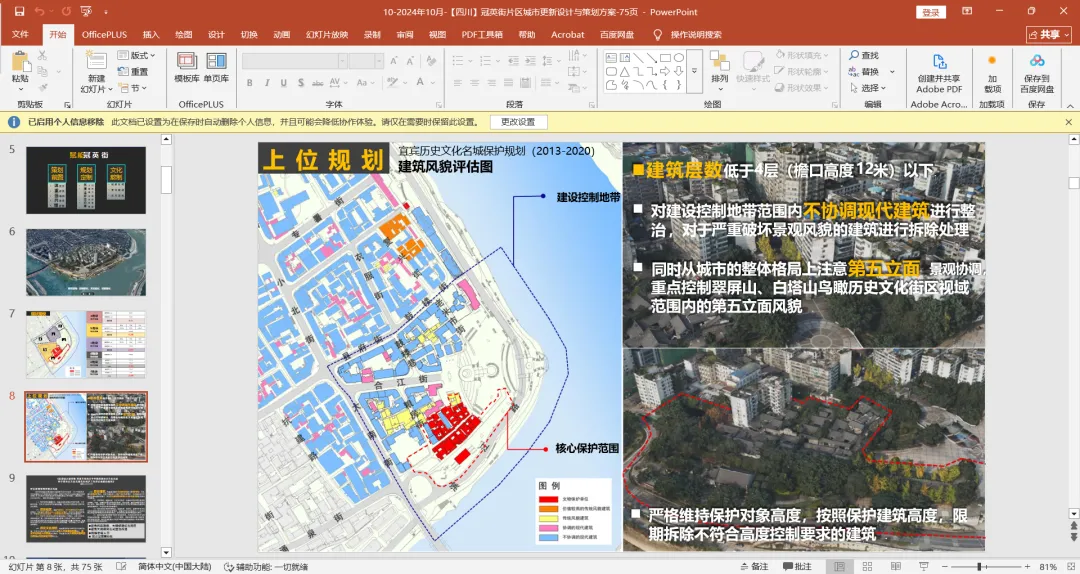Click the spell check icon in status bar

[x=121, y=566]
